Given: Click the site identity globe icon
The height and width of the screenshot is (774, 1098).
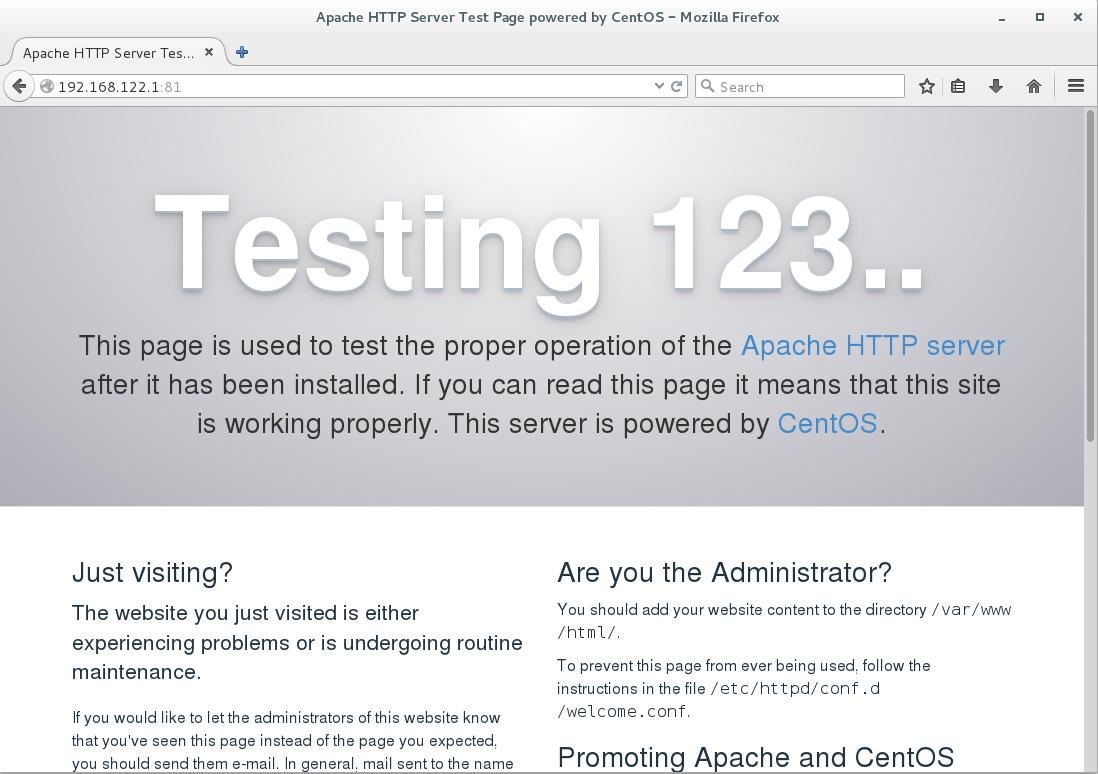Looking at the screenshot, I should 47,86.
